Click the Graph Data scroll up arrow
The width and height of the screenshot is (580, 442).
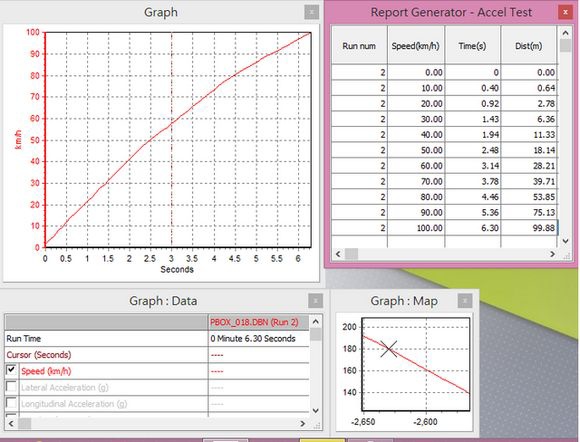316,321
